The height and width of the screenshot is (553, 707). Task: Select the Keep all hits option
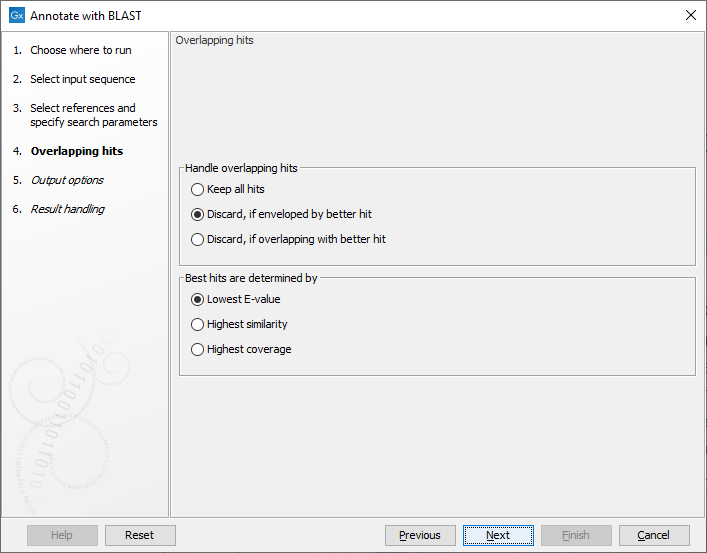point(197,189)
